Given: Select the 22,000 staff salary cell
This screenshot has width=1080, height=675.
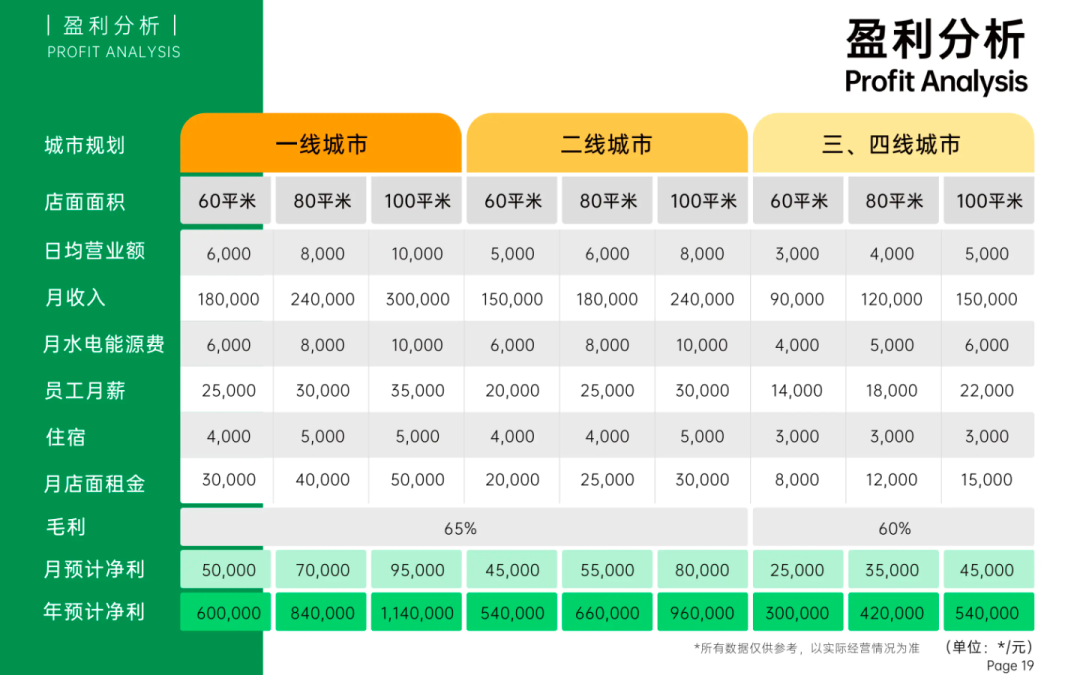Looking at the screenshot, I should (987, 391).
